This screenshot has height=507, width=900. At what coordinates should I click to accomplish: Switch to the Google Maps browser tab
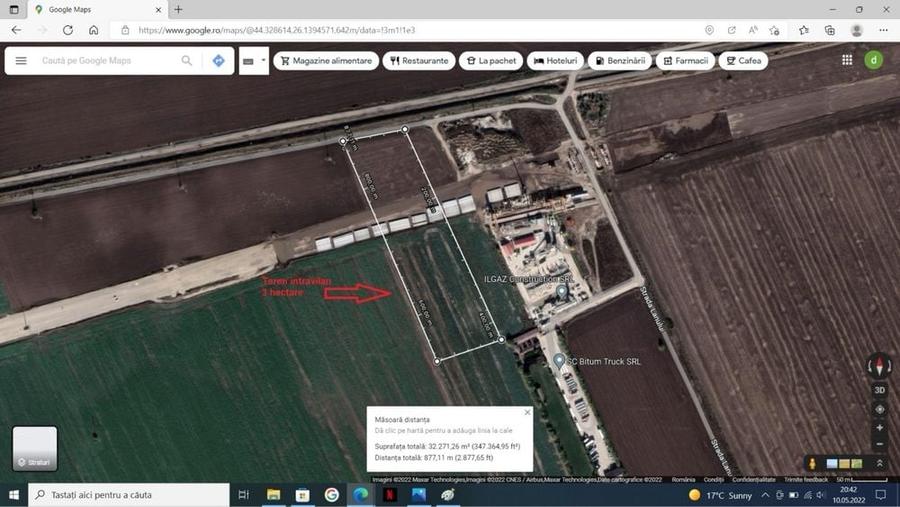(x=97, y=10)
